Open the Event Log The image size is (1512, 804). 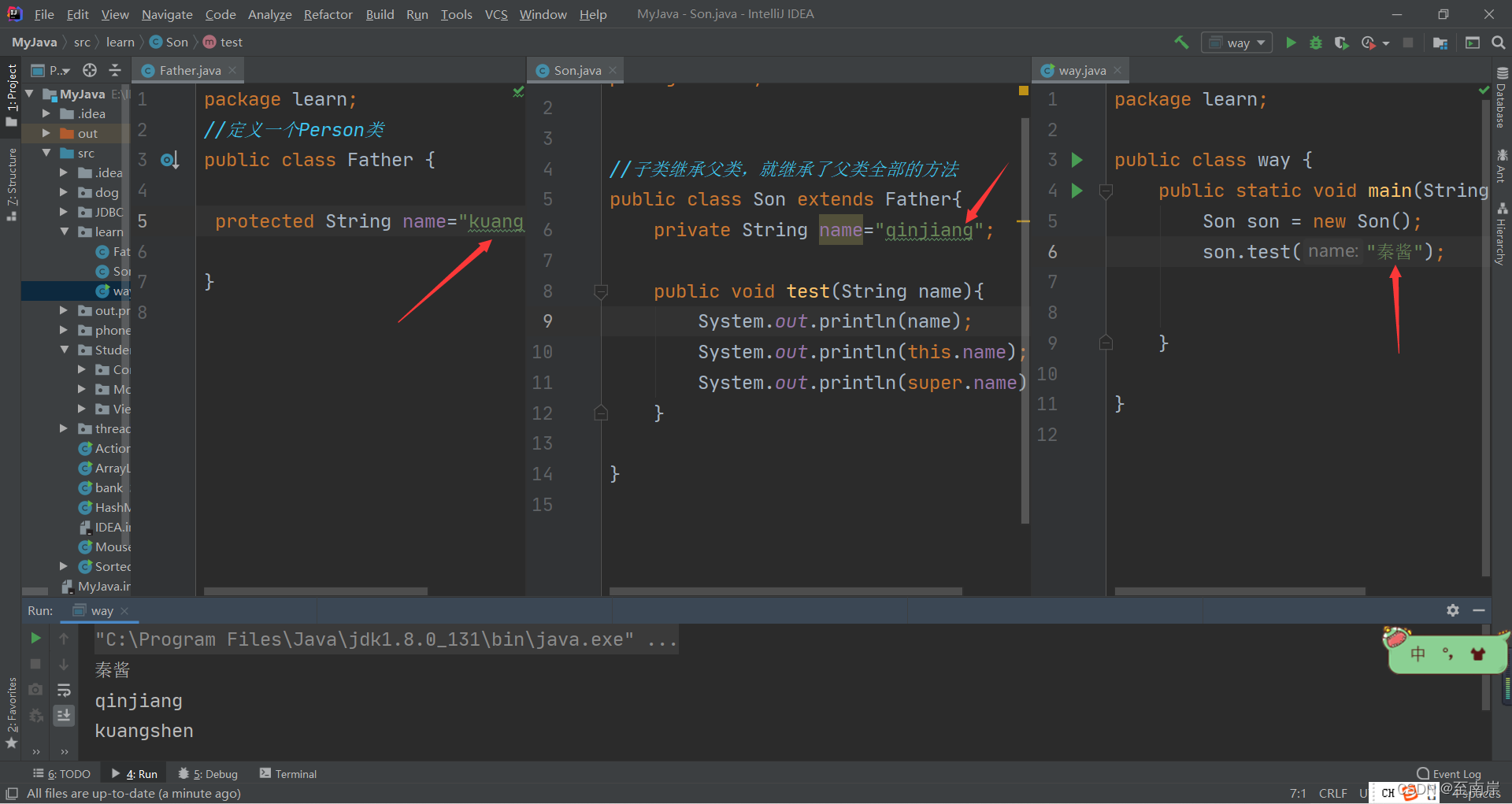point(1449,774)
